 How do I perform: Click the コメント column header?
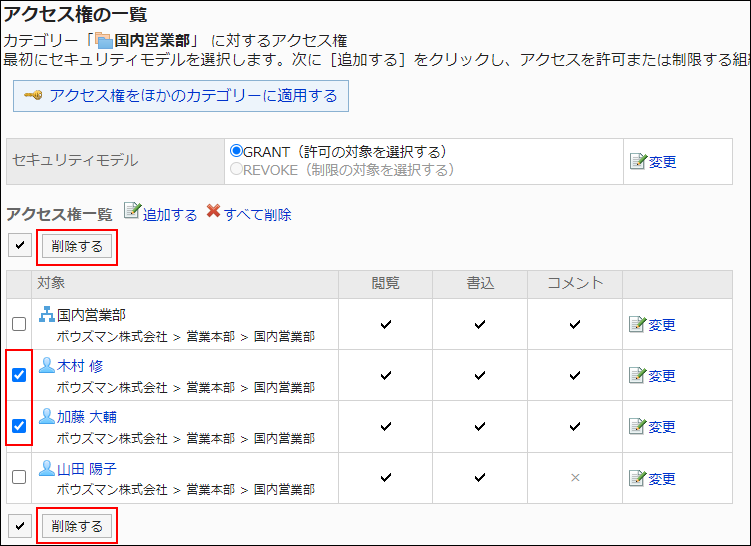575,283
